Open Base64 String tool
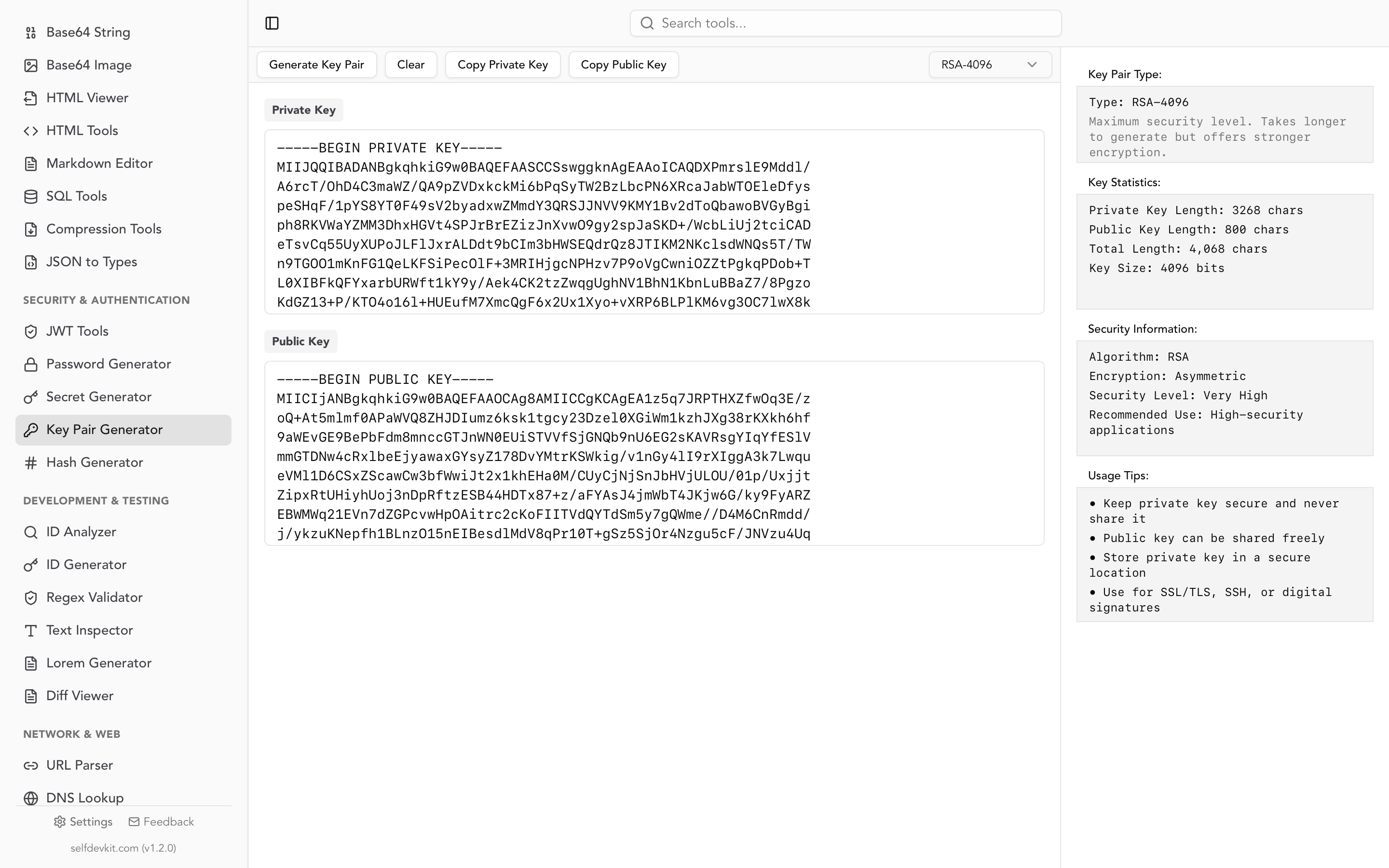 [x=123, y=33]
